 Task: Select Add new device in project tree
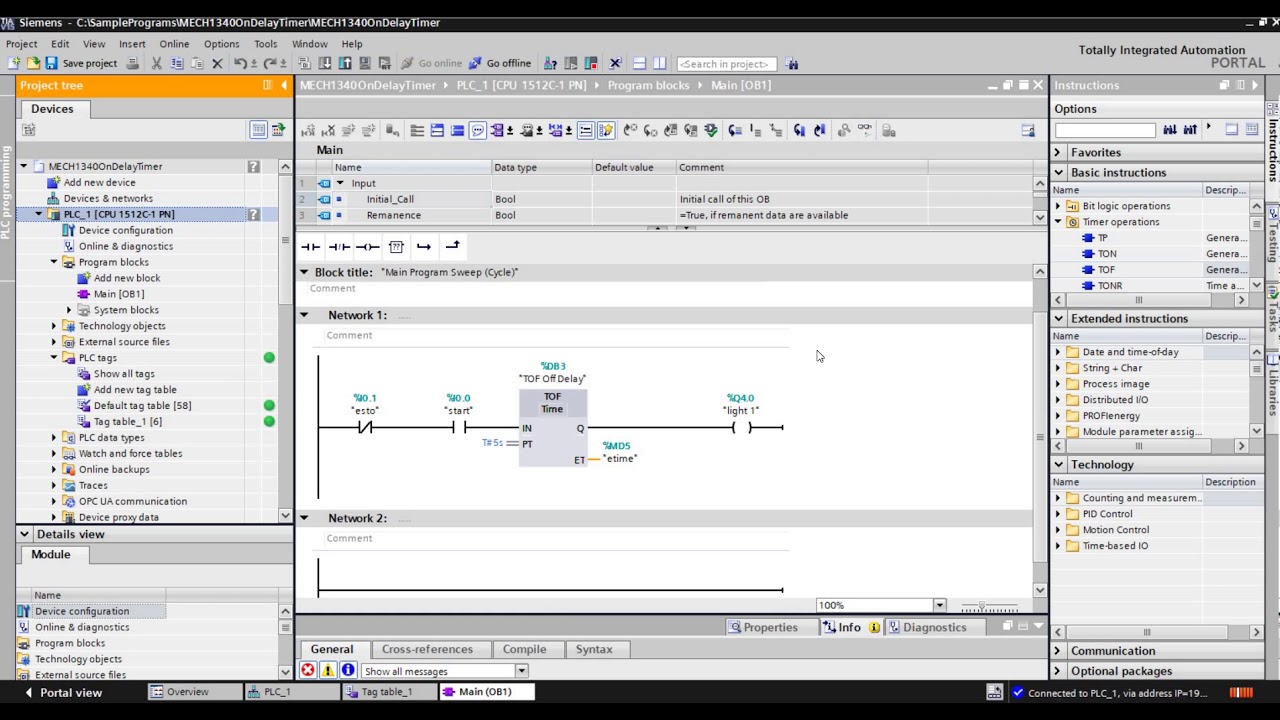tap(99, 182)
